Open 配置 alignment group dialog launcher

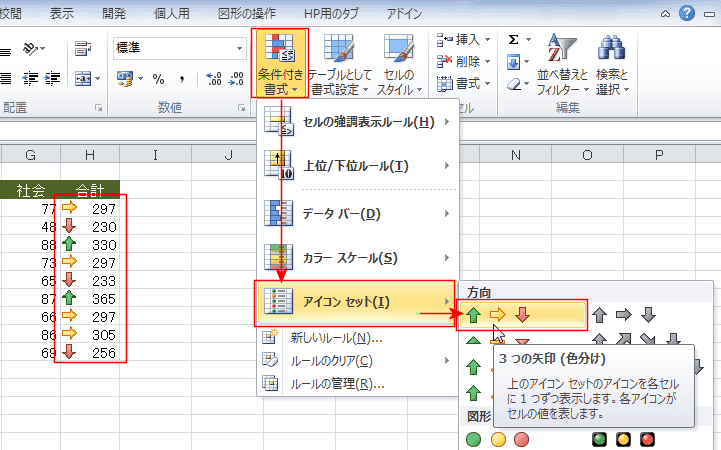click(x=98, y=108)
